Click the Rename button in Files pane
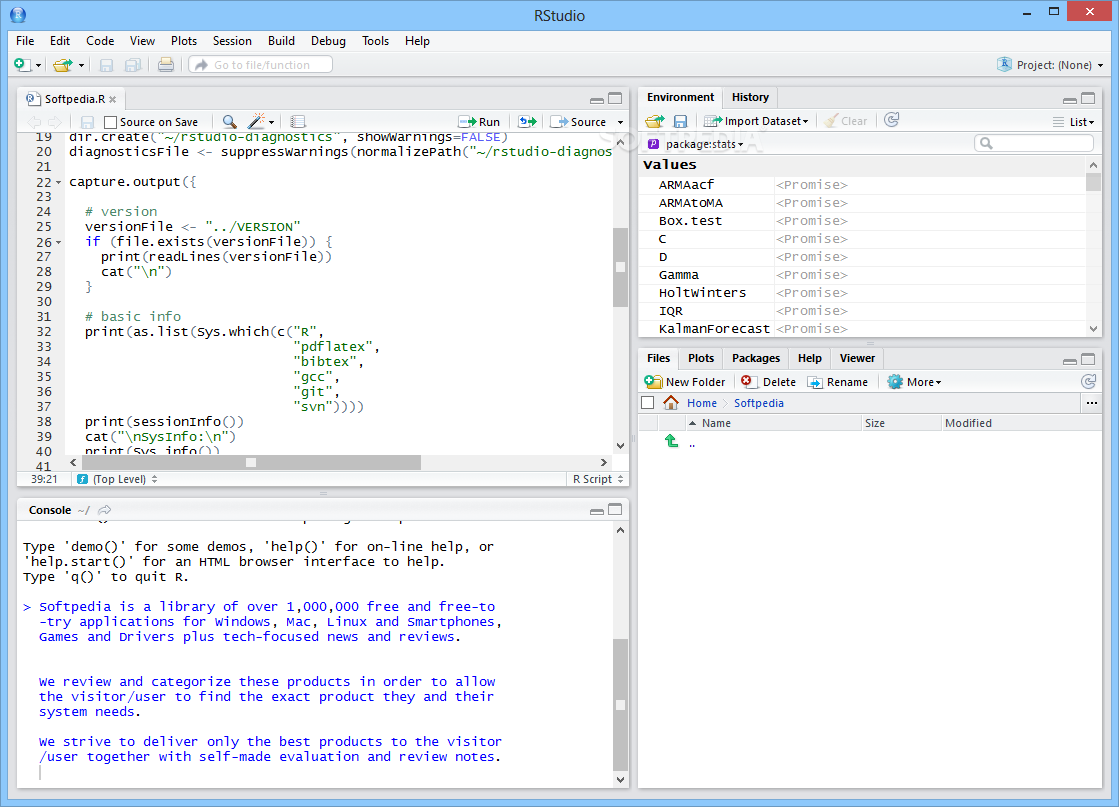1119x807 pixels. pos(838,382)
